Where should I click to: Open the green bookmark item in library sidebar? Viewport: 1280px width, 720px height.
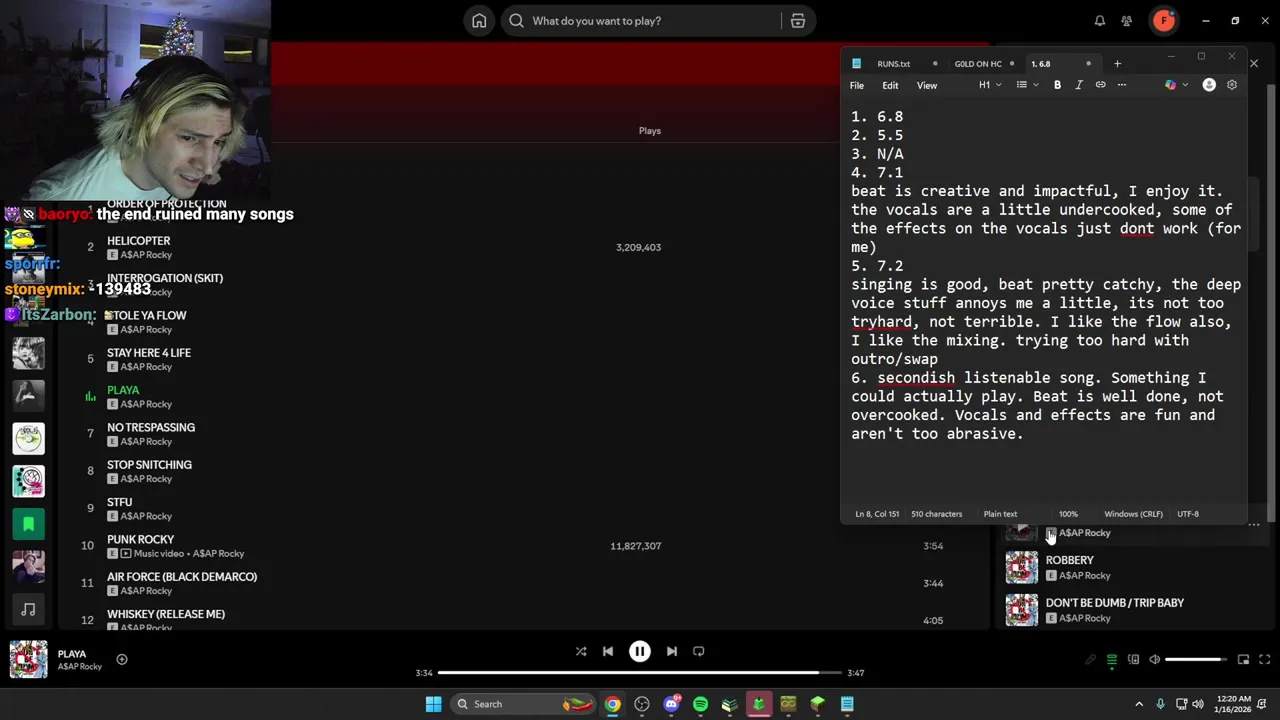tap(28, 523)
